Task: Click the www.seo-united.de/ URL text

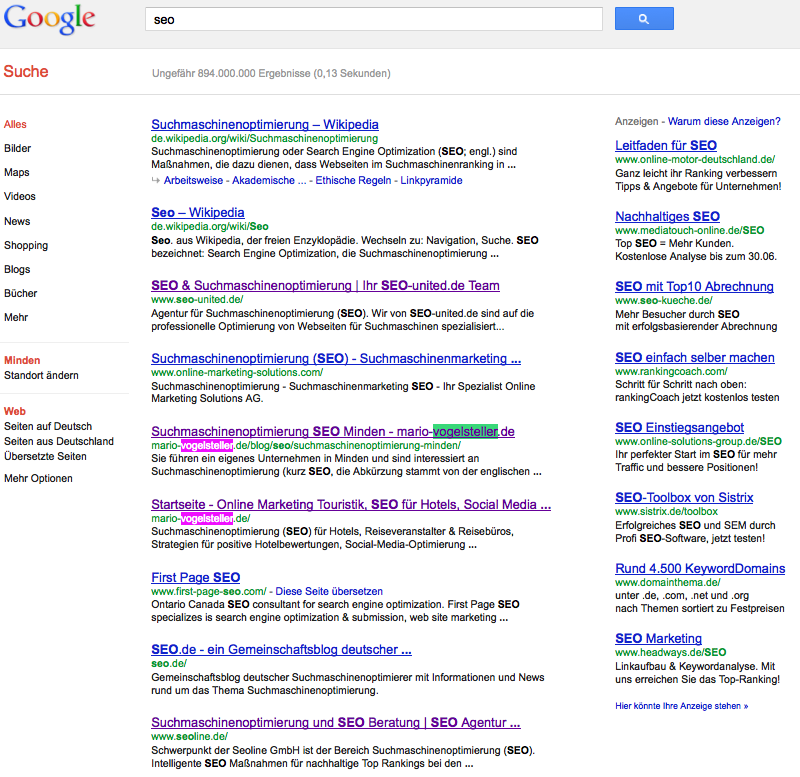Action: [197, 299]
